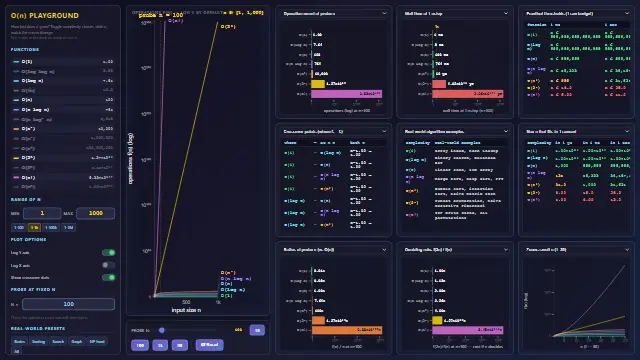Click the 'probe n = 100' chart annotation
Screen dimensions: 640x360
161,15
